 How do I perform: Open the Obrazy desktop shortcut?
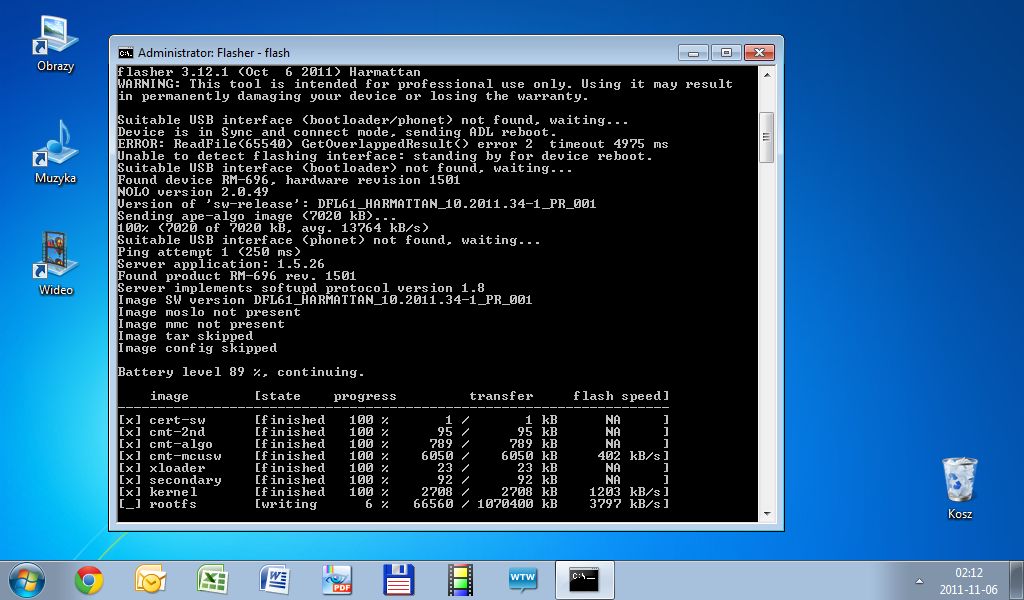pyautogui.click(x=56, y=43)
